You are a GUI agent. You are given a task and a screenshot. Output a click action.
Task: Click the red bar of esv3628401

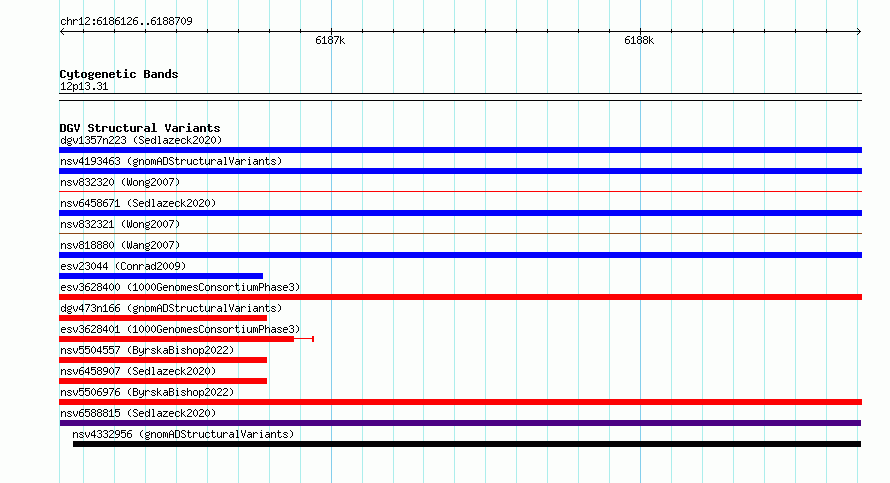point(177,339)
